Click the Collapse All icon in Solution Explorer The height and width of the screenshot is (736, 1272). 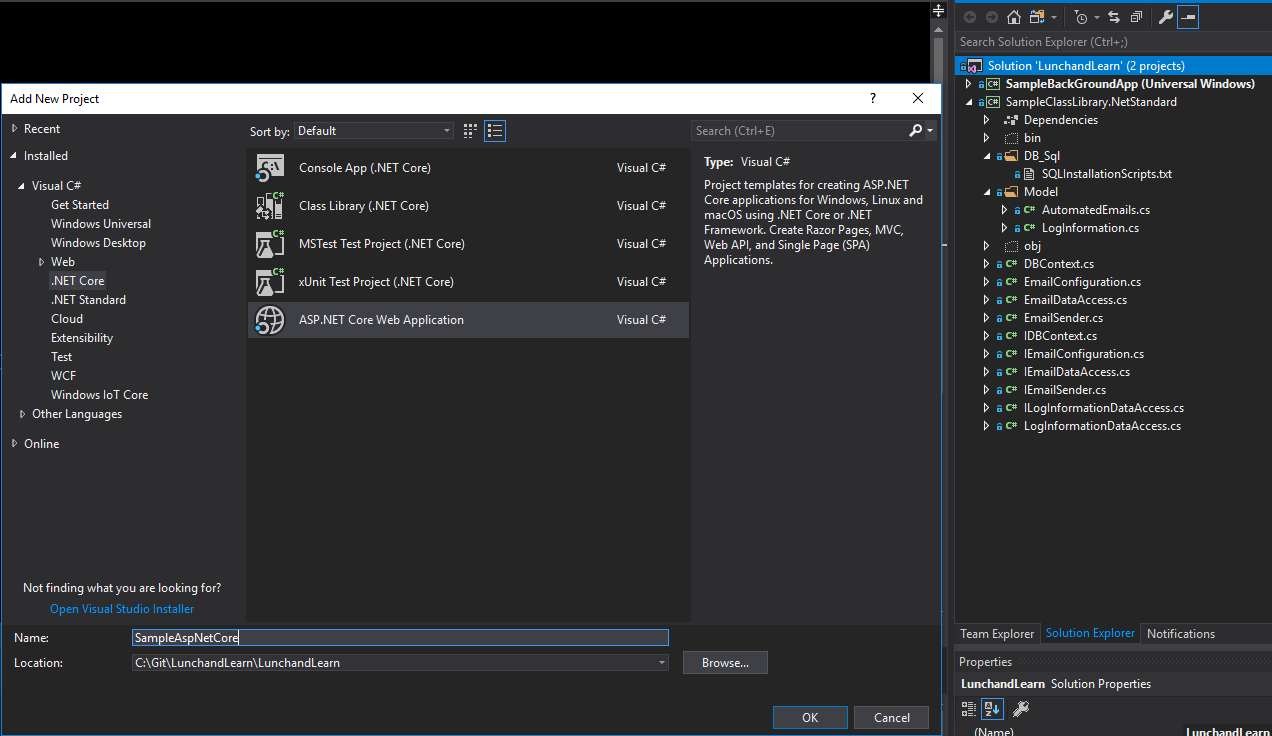1136,17
